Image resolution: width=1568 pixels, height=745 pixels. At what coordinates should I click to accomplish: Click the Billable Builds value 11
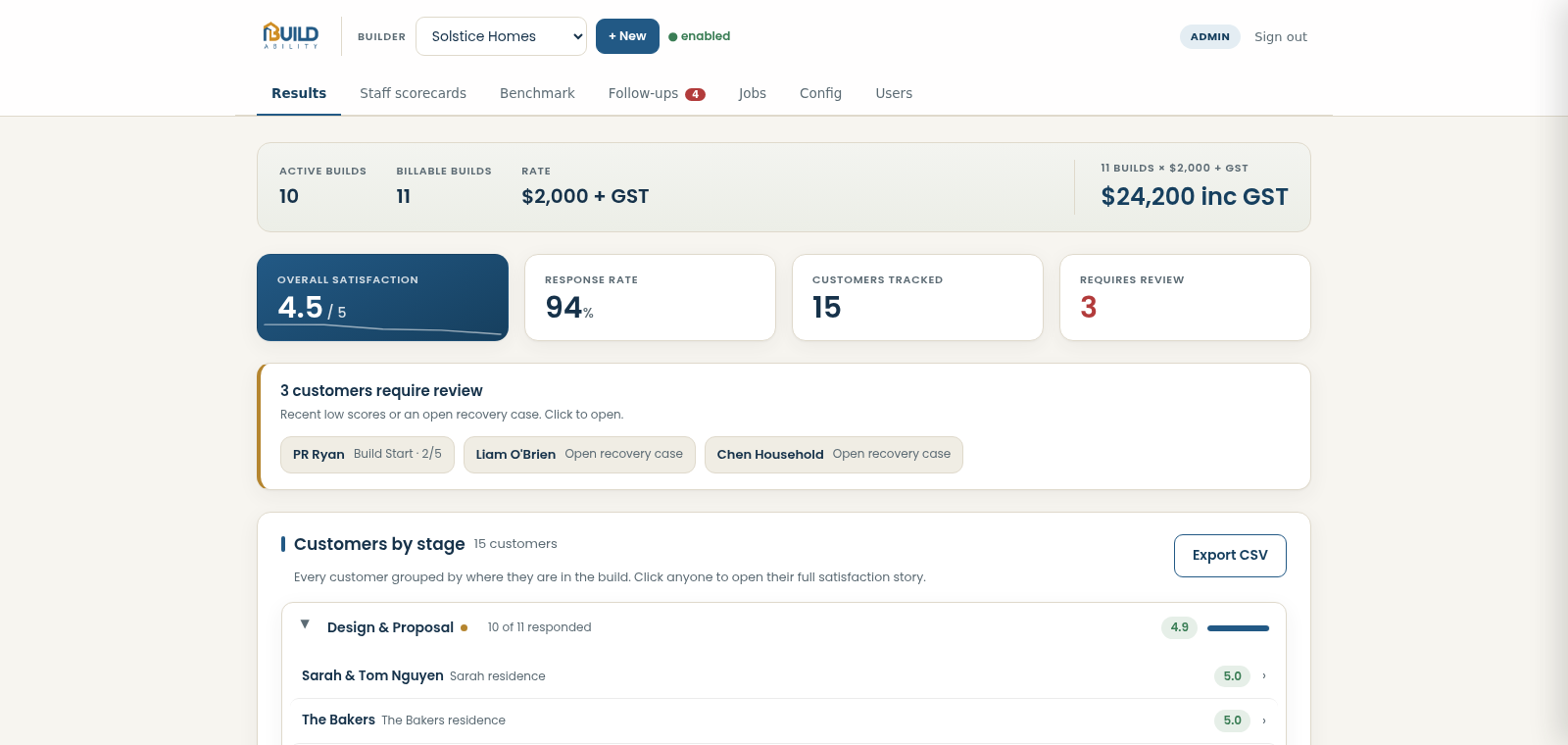(404, 196)
